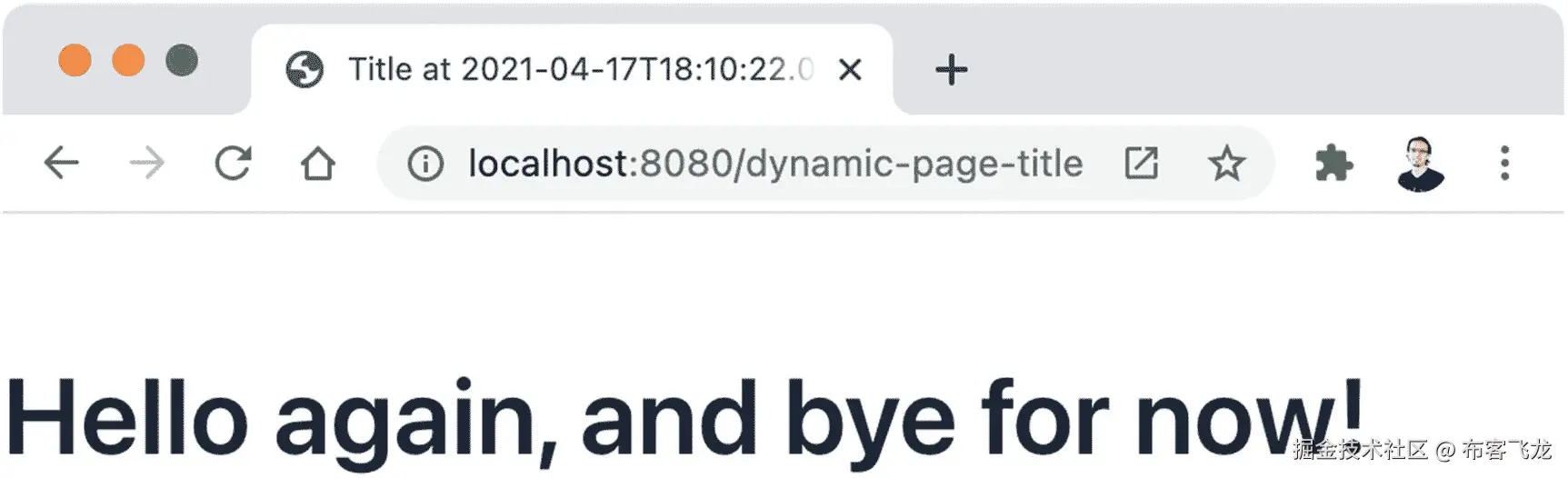Click the forward navigation arrow

click(x=146, y=164)
